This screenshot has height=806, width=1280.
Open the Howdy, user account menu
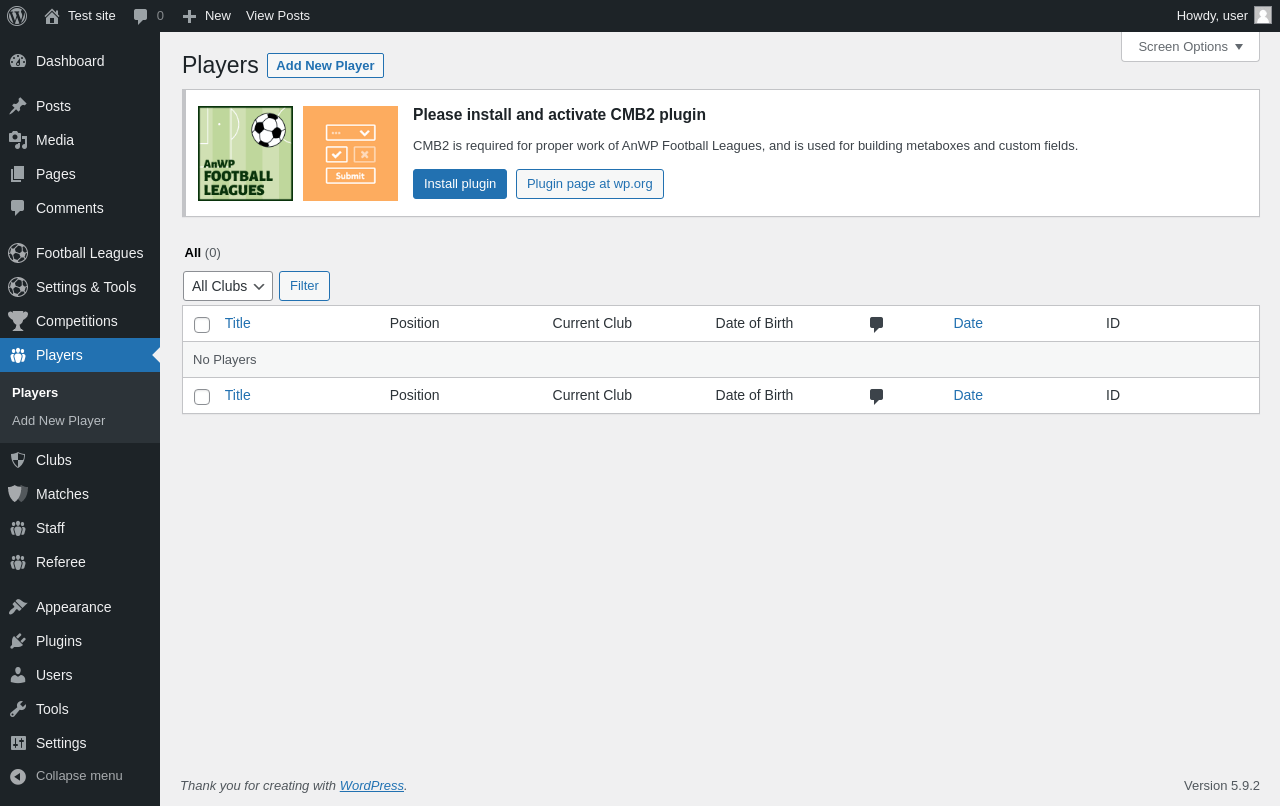[x=1224, y=16]
